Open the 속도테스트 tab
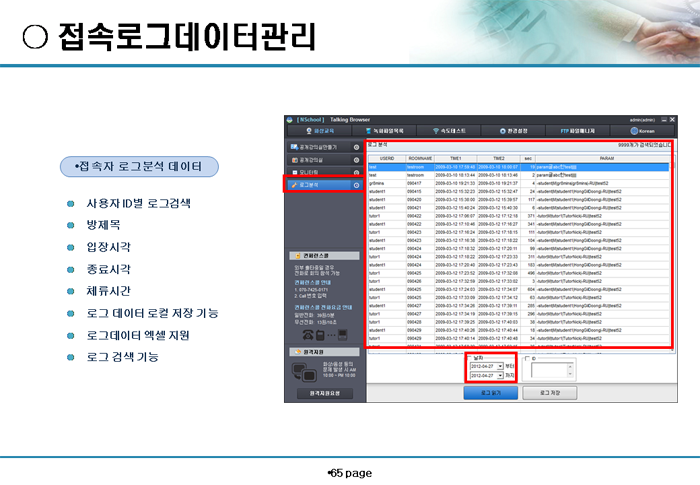This screenshot has width=700, height=485. point(449,131)
